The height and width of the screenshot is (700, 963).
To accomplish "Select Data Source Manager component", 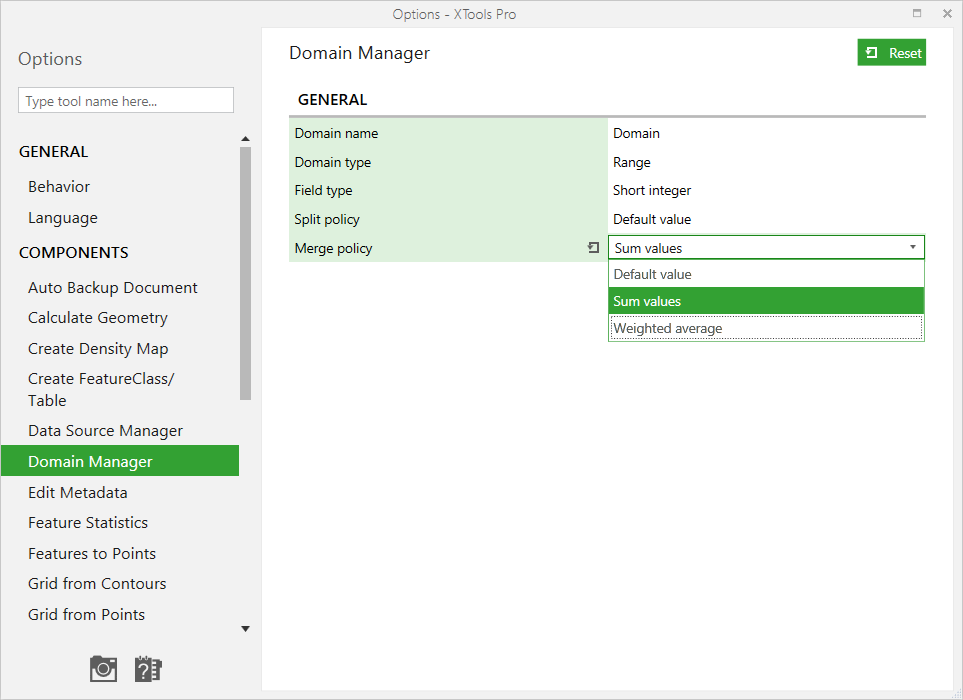I will [x=105, y=431].
